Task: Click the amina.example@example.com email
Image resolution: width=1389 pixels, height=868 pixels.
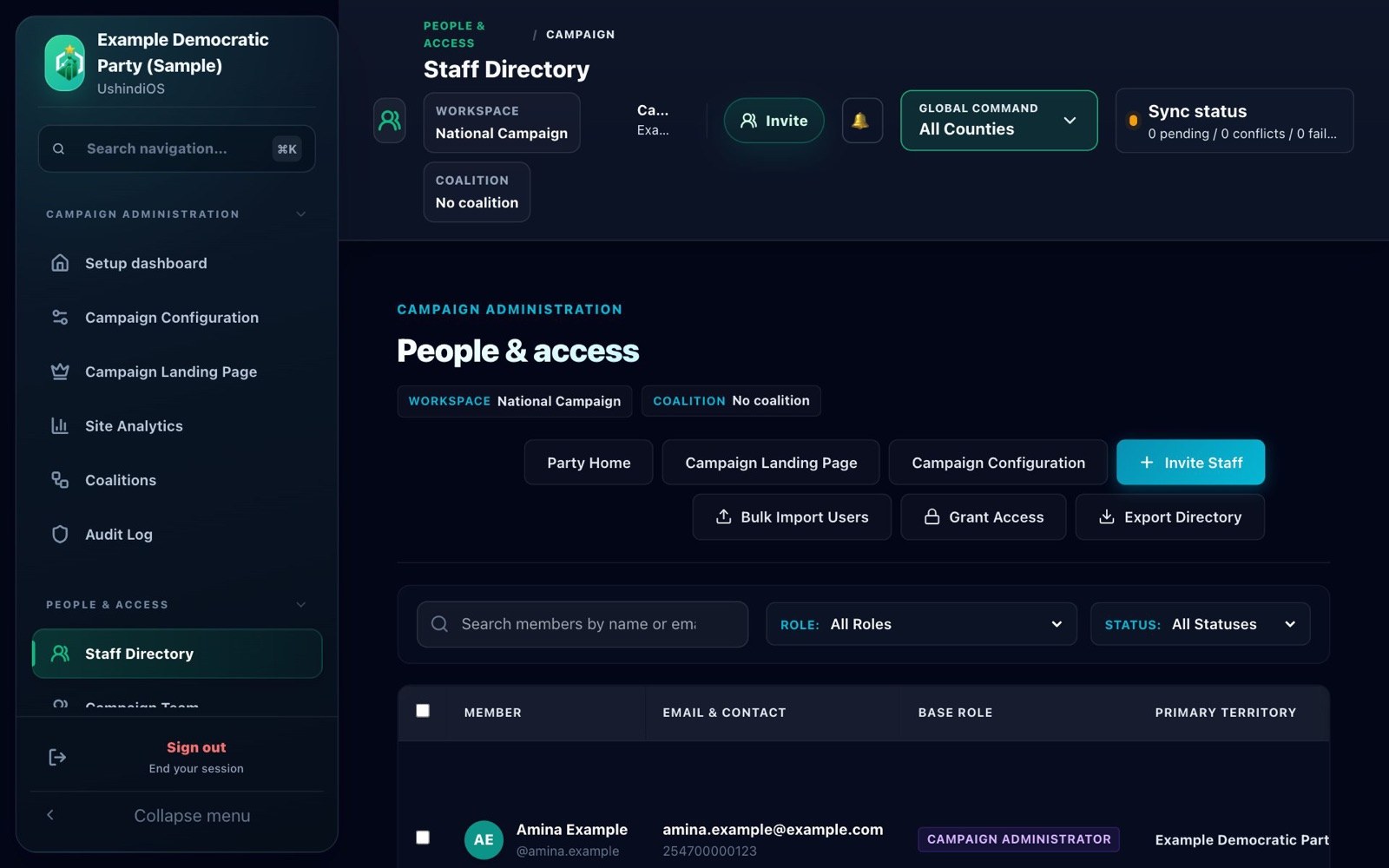Action: pos(773,830)
